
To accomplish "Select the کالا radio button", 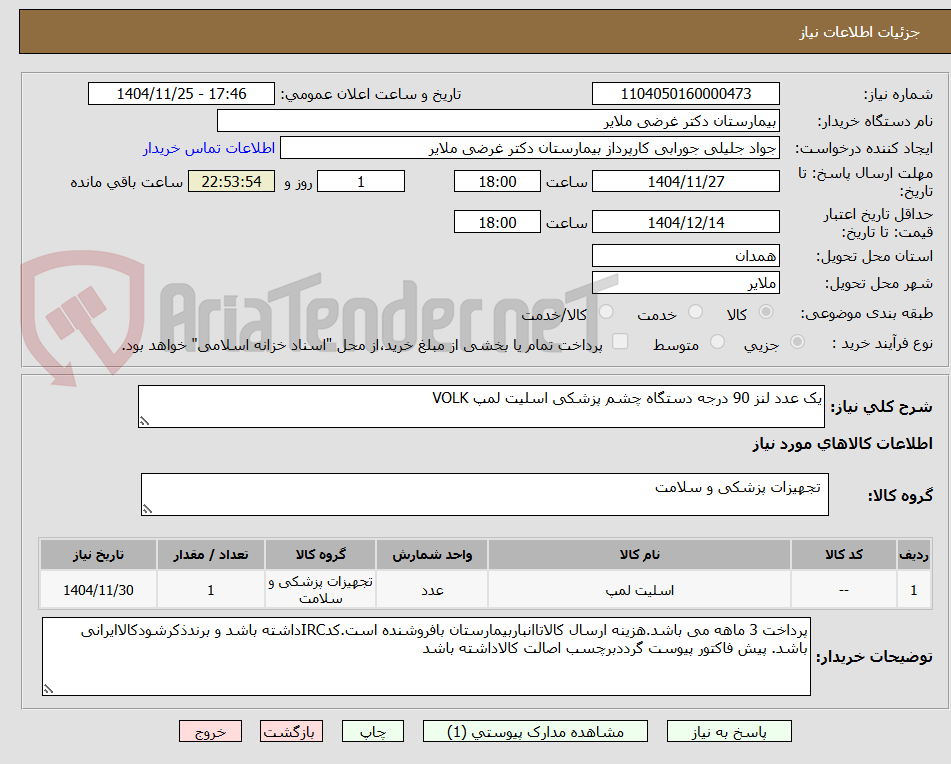I will pyautogui.click(x=766, y=312).
